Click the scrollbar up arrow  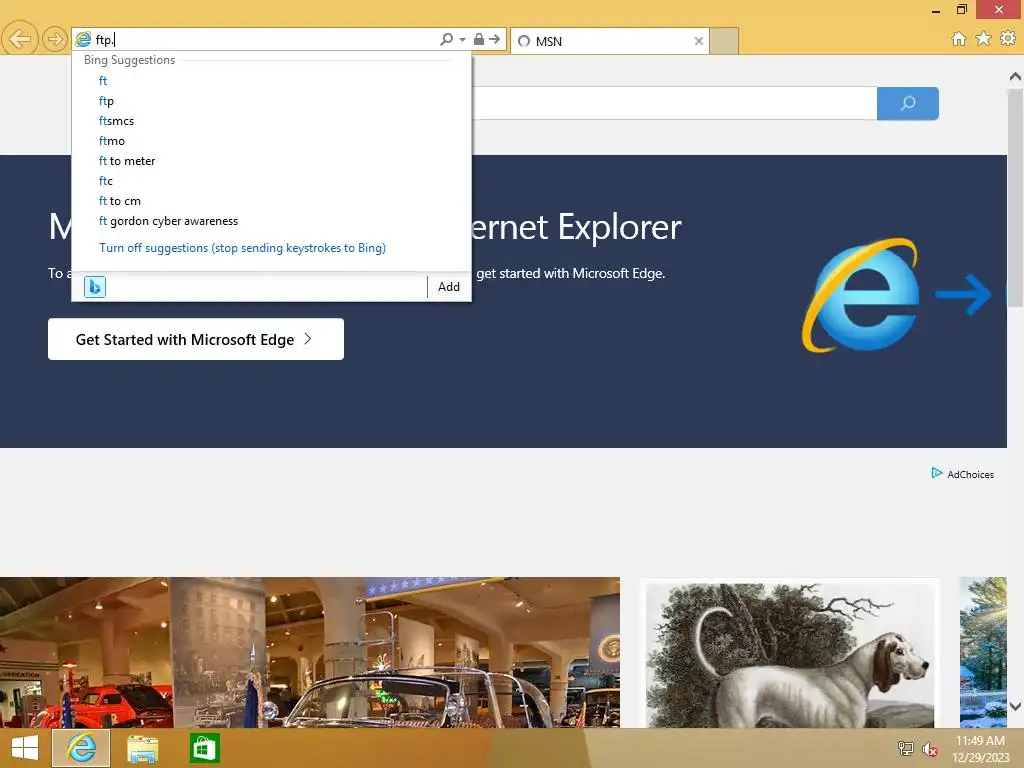point(1015,77)
